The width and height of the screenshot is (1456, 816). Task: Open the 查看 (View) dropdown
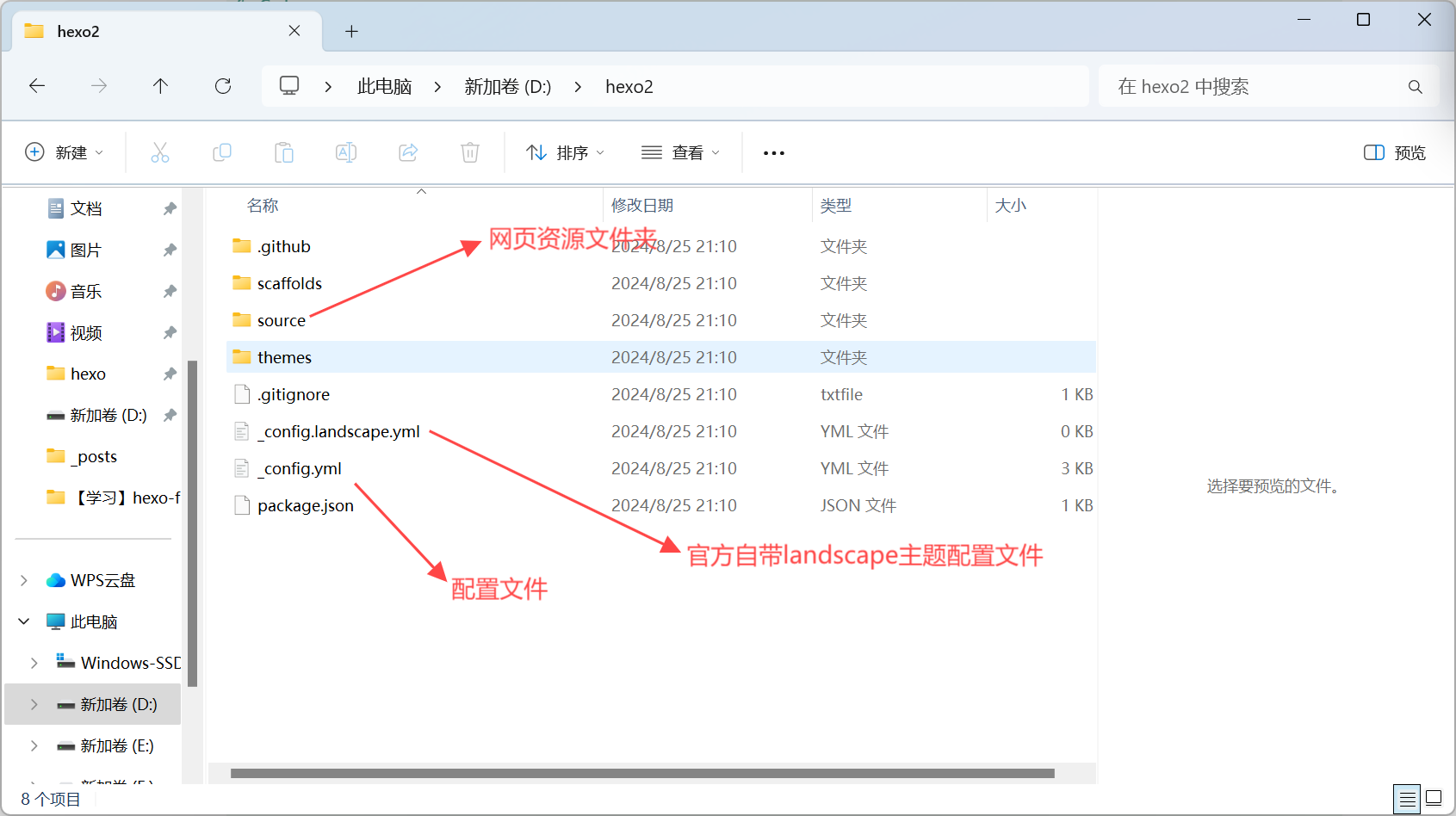[x=680, y=152]
